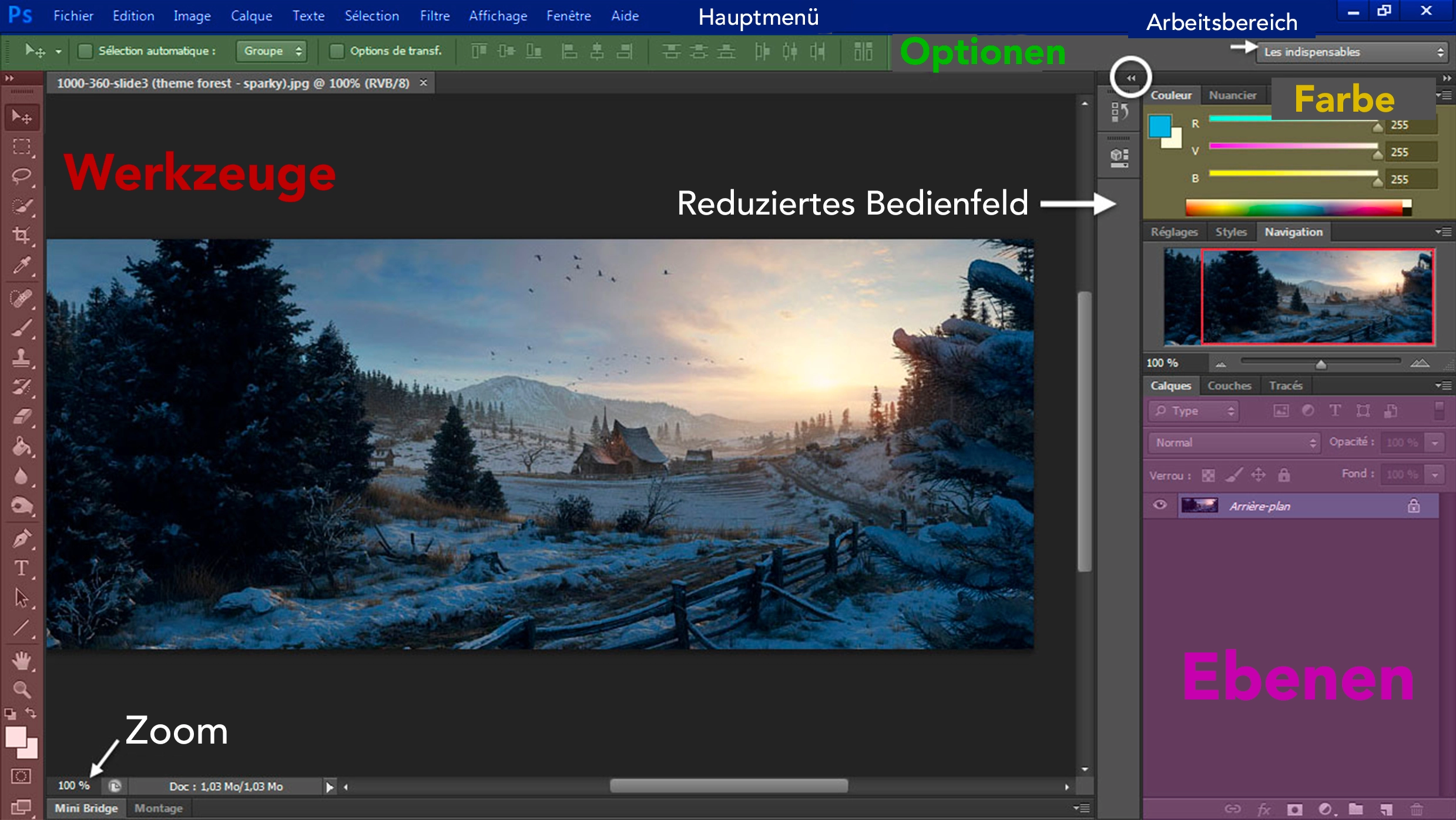This screenshot has width=1456, height=820.
Task: Activate the Type tool
Action: [x=22, y=568]
